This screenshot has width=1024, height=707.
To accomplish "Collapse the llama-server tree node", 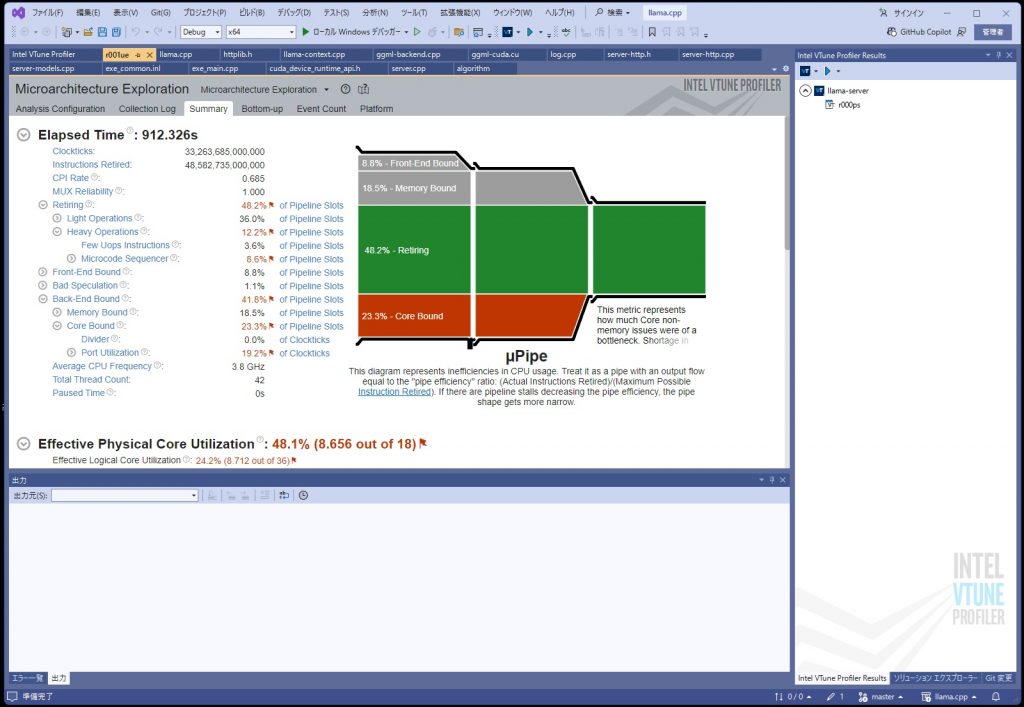I will click(x=805, y=90).
